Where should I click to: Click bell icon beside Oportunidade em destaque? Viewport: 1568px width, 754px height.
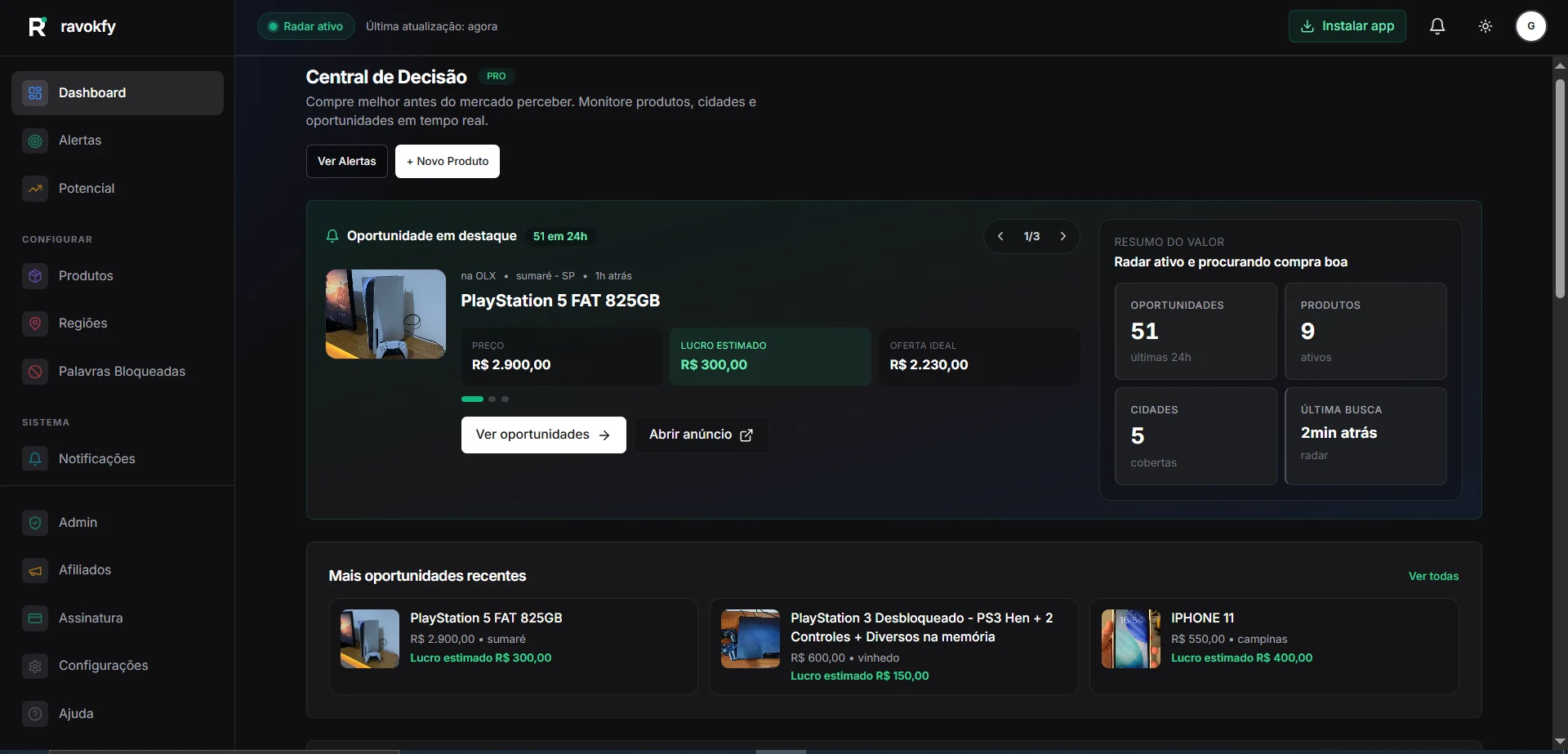332,236
